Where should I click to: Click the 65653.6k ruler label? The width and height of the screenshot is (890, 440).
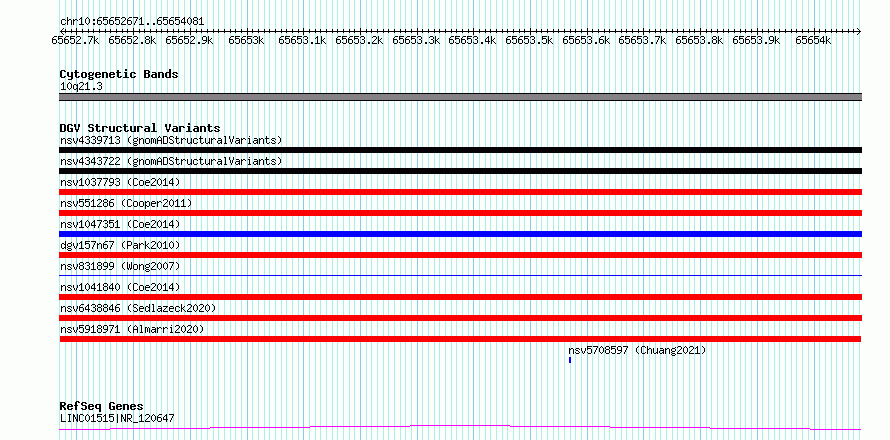click(x=586, y=40)
